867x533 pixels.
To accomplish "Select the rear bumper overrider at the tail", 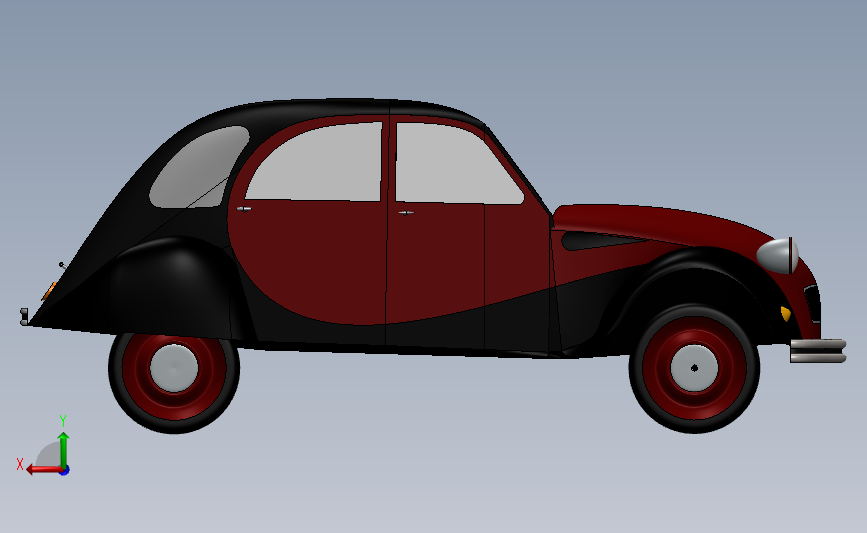I will click(x=24, y=316).
